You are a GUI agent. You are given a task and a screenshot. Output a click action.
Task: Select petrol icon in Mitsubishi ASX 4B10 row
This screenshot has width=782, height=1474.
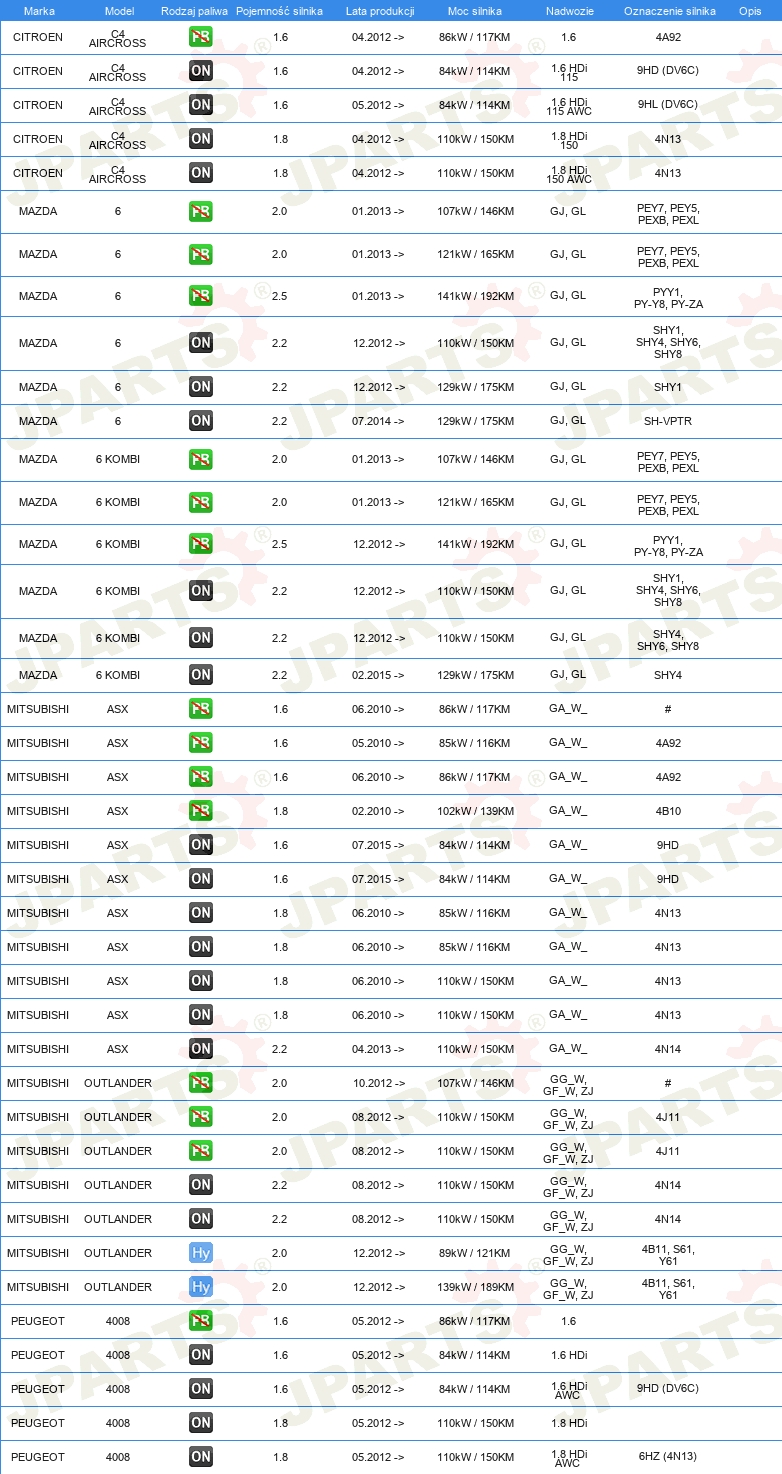coord(201,811)
